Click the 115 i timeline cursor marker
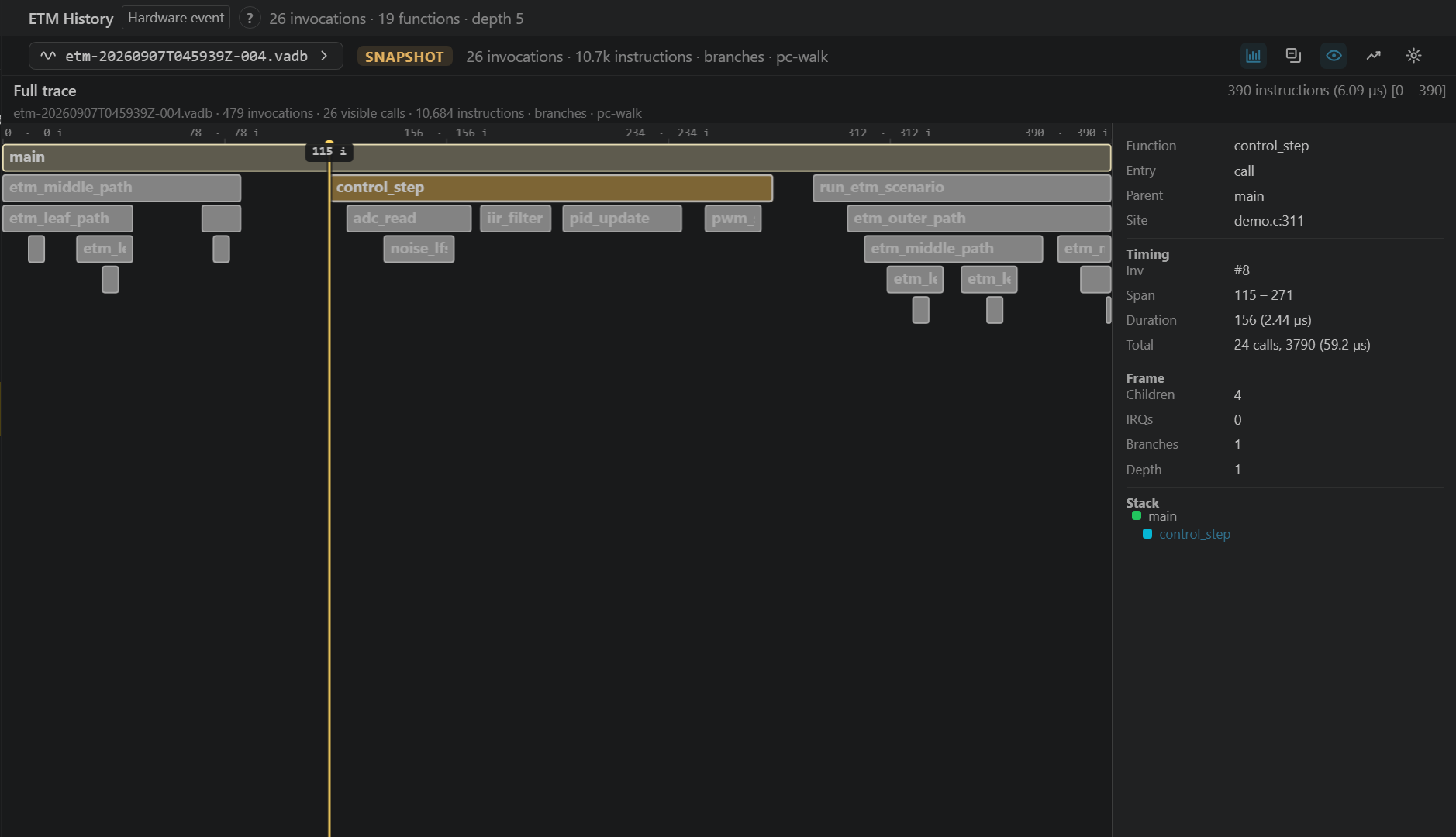Image resolution: width=1456 pixels, height=837 pixels. point(329,151)
